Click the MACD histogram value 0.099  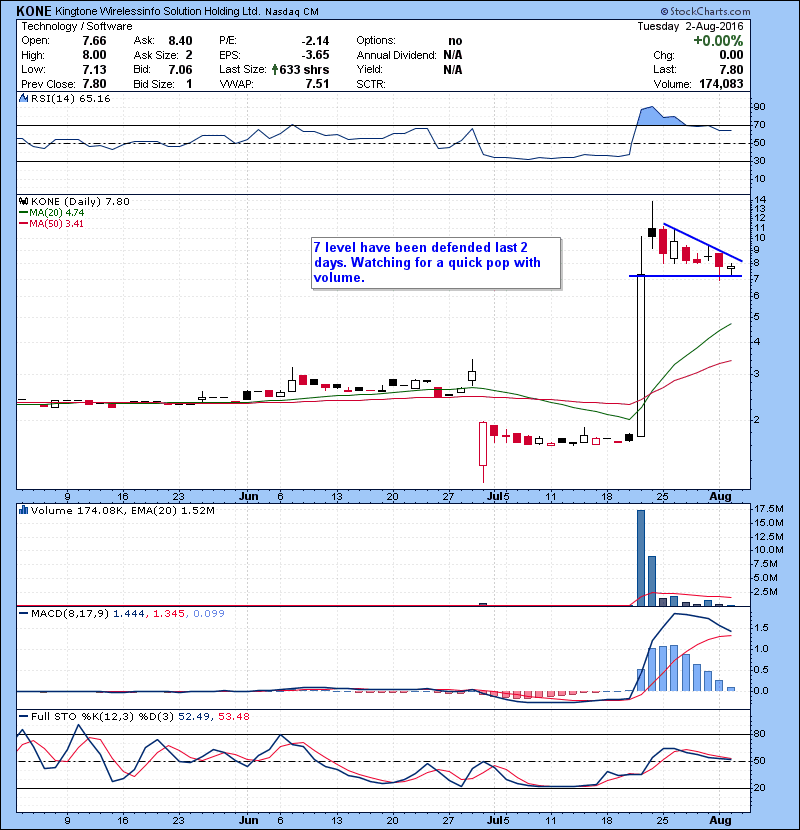click(x=209, y=614)
